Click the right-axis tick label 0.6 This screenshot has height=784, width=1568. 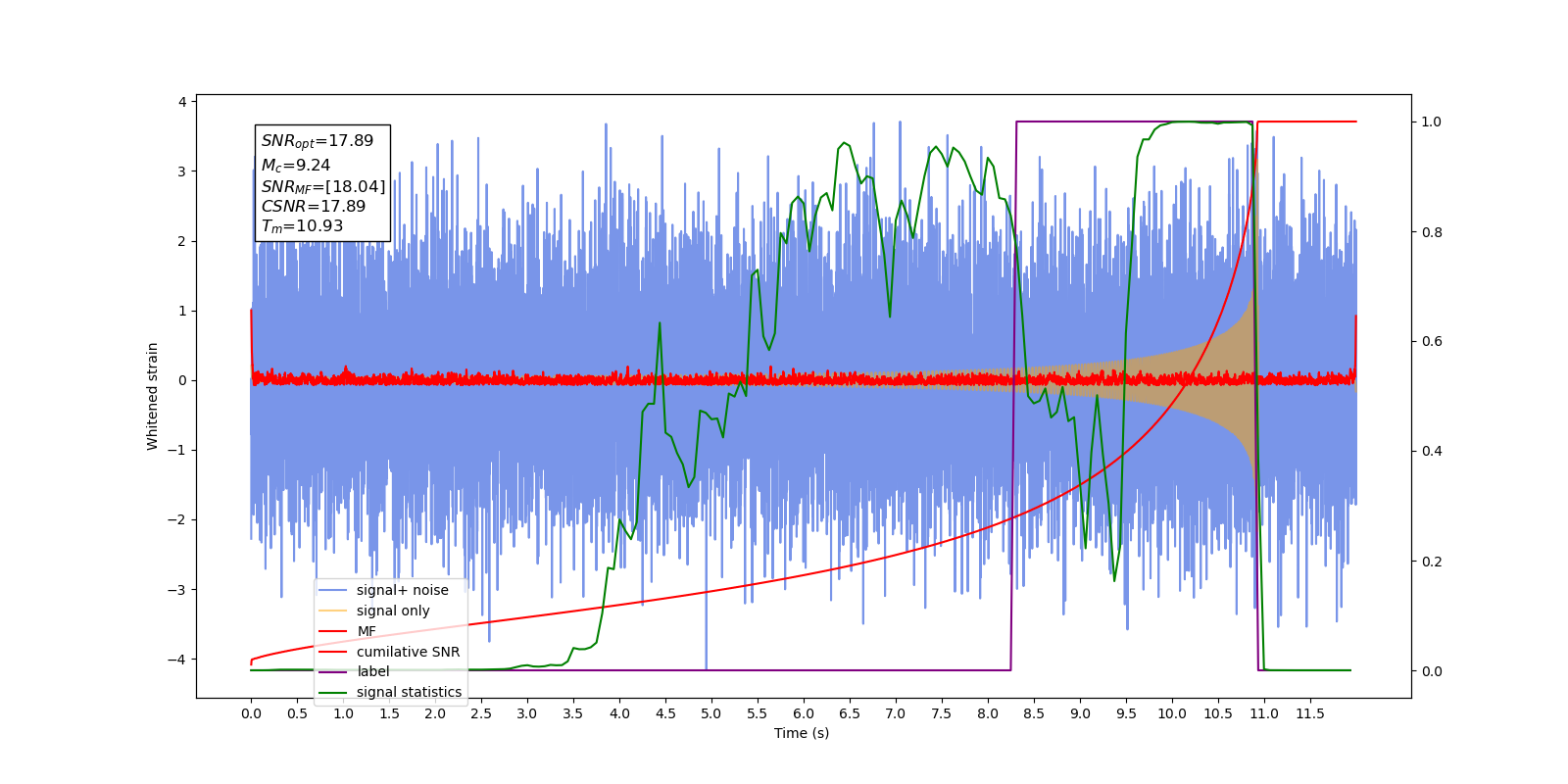click(x=1432, y=342)
